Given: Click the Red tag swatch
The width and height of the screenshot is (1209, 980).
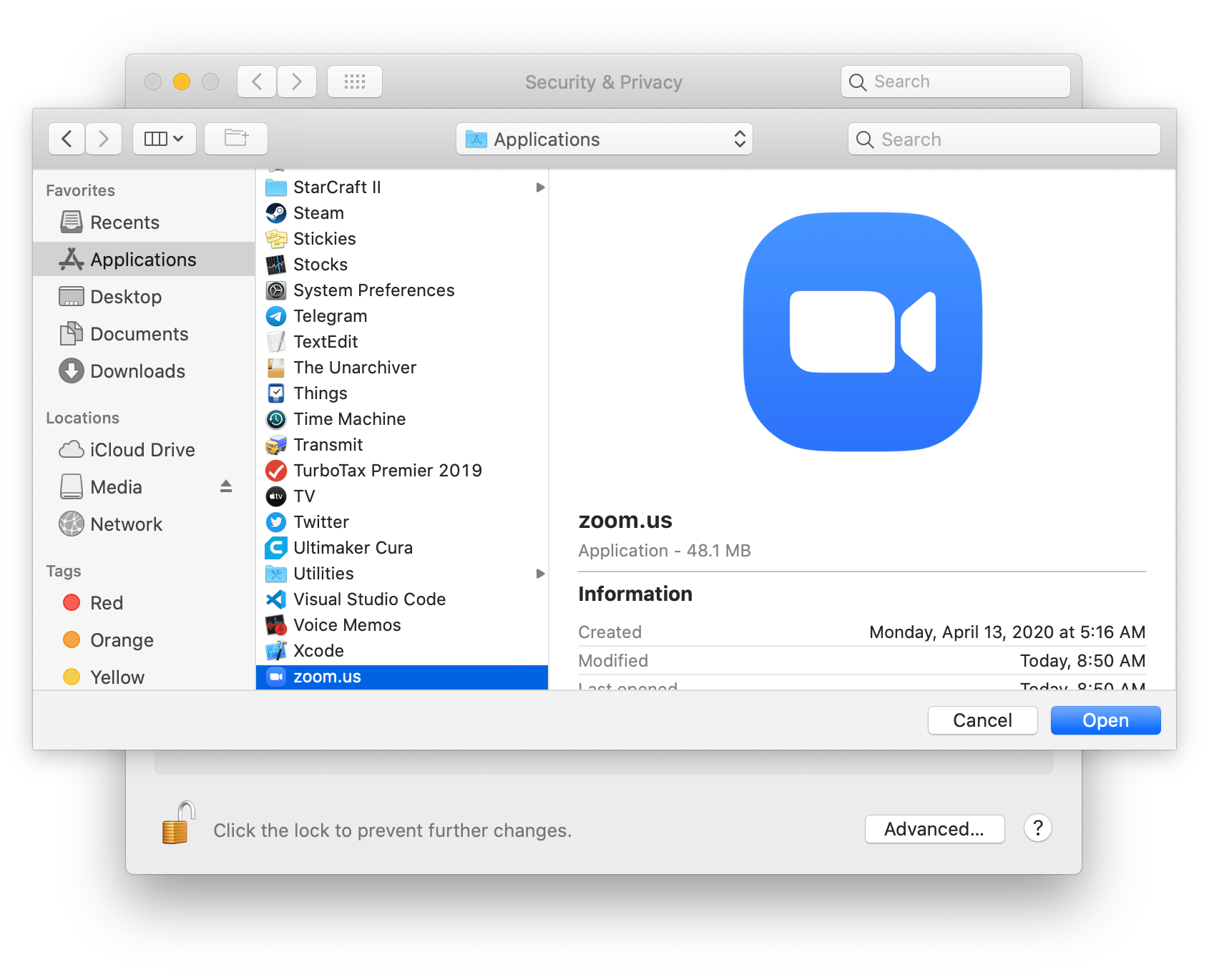Looking at the screenshot, I should click(72, 602).
